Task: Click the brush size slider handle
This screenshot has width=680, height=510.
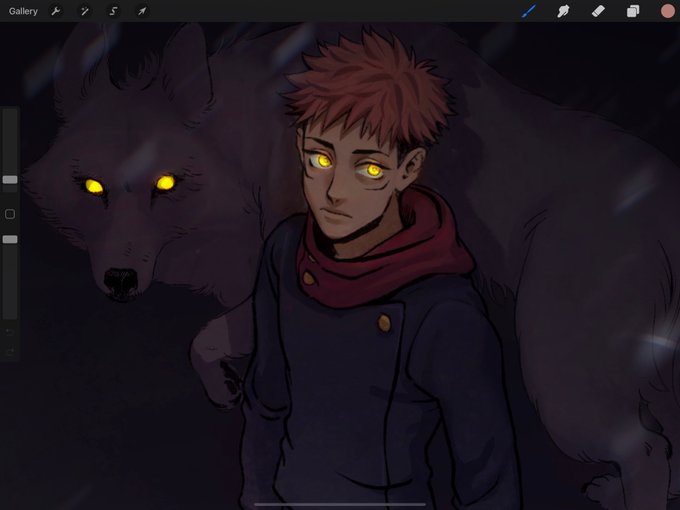Action: click(10, 180)
